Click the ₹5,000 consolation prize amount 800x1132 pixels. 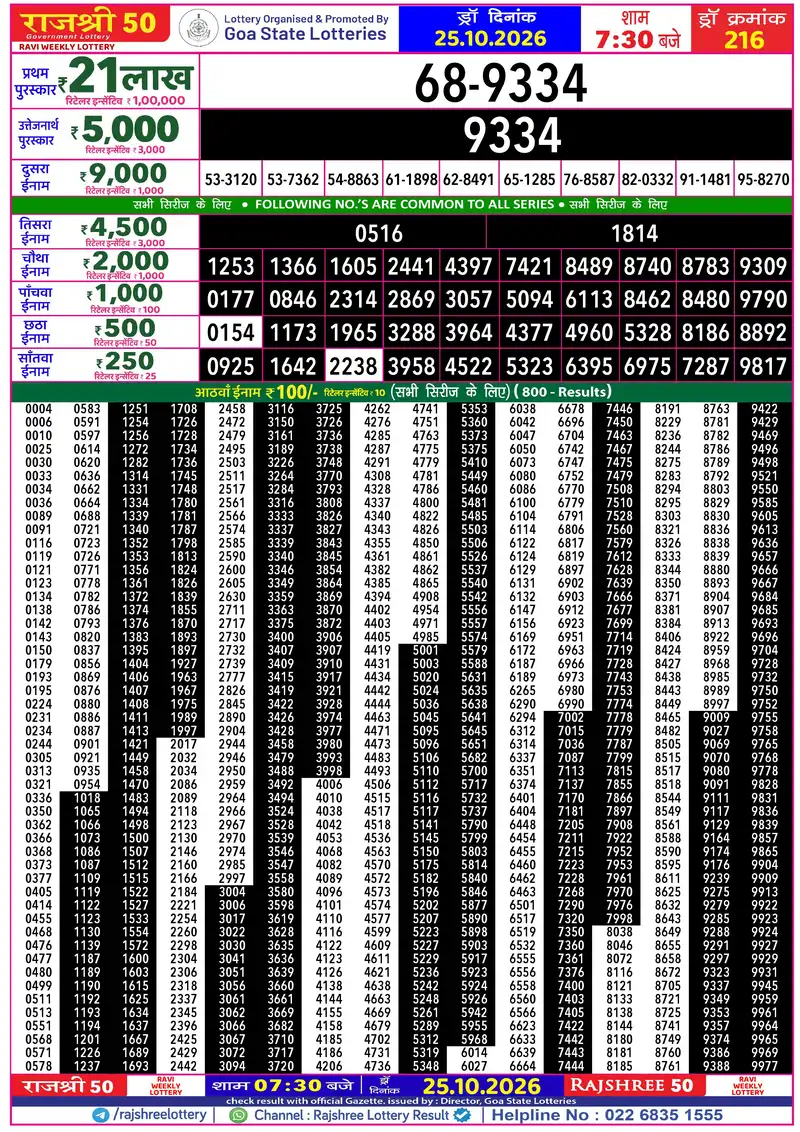[125, 130]
